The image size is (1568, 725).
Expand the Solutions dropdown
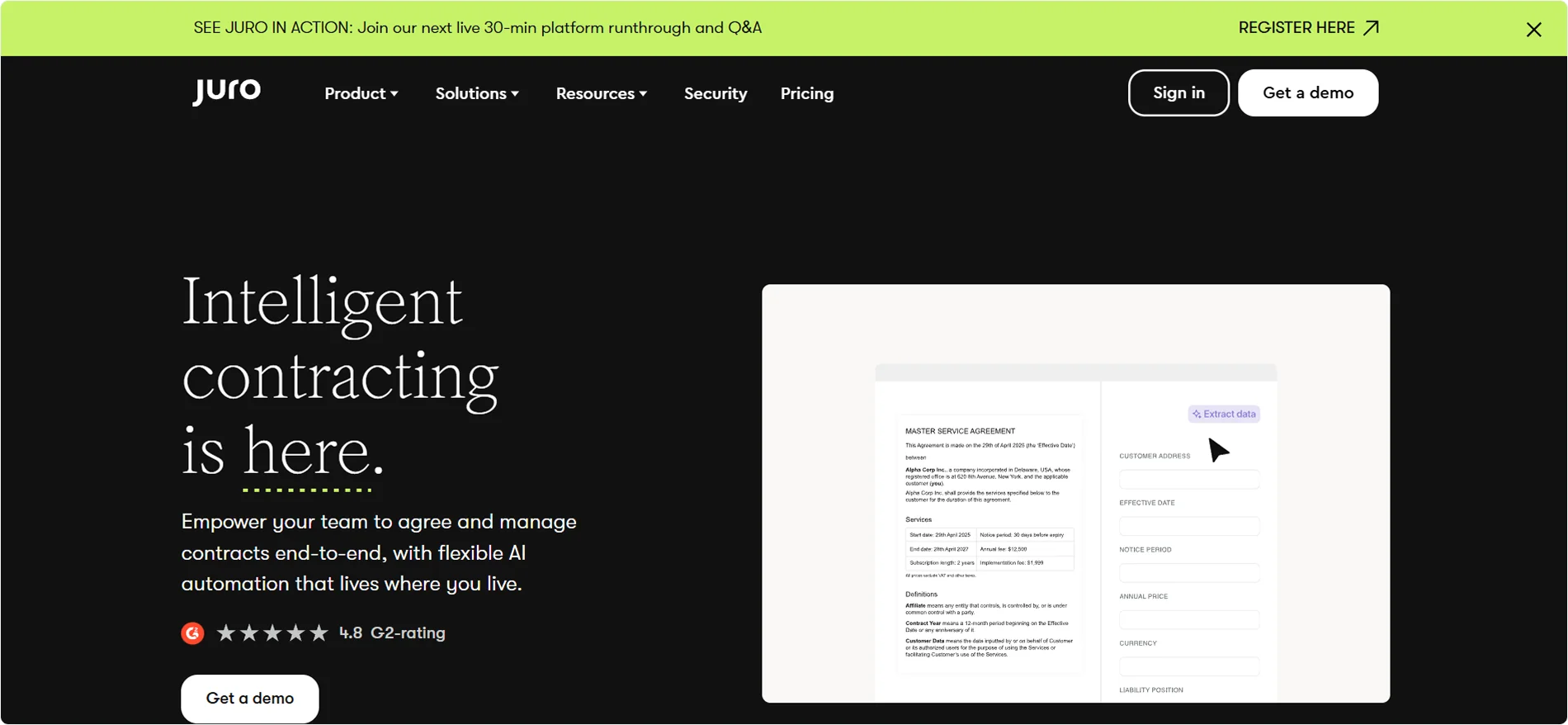coord(477,93)
